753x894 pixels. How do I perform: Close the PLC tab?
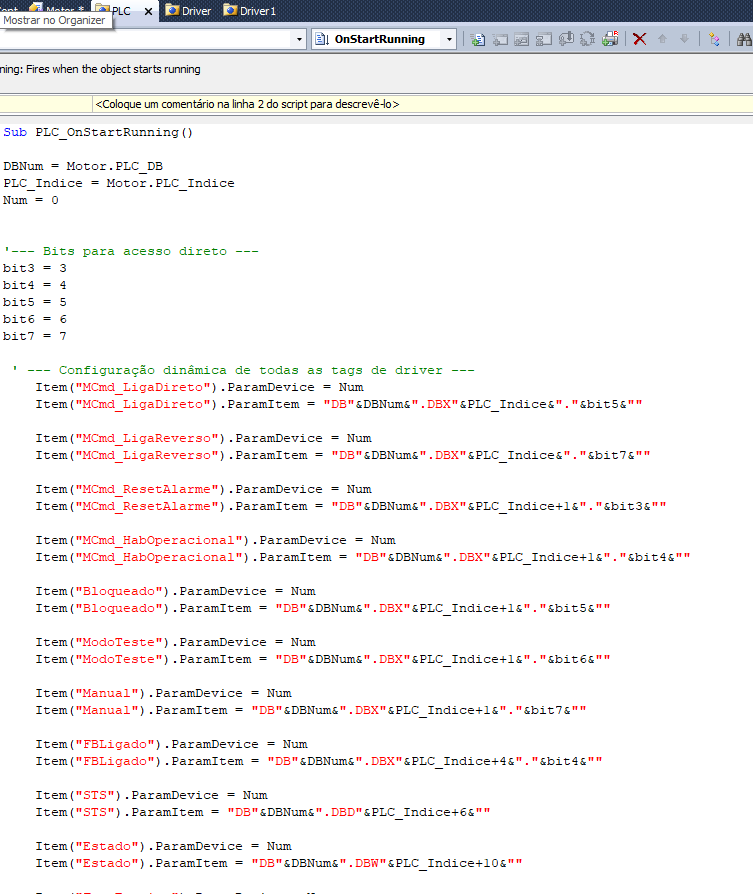(x=148, y=10)
